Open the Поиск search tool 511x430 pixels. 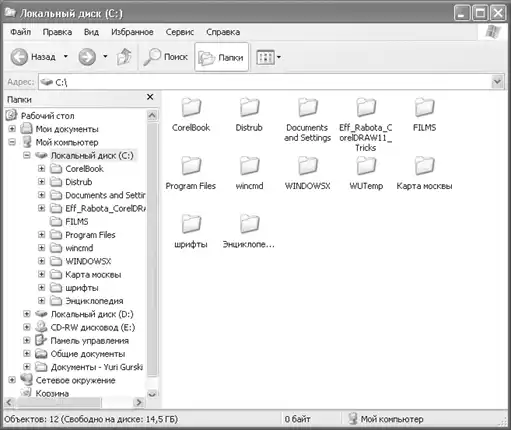click(166, 57)
